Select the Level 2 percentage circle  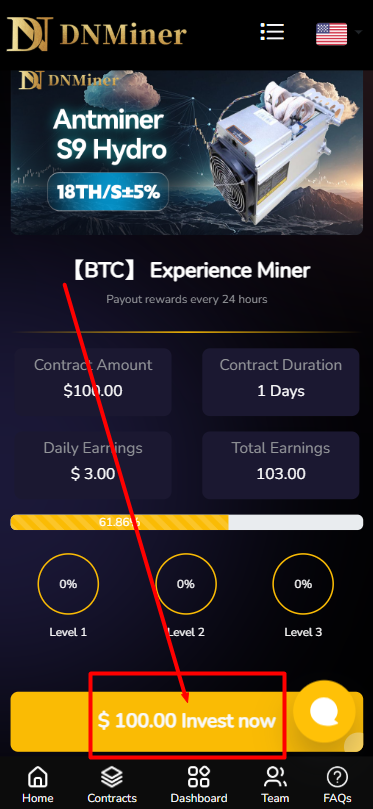pyautogui.click(x=186, y=584)
